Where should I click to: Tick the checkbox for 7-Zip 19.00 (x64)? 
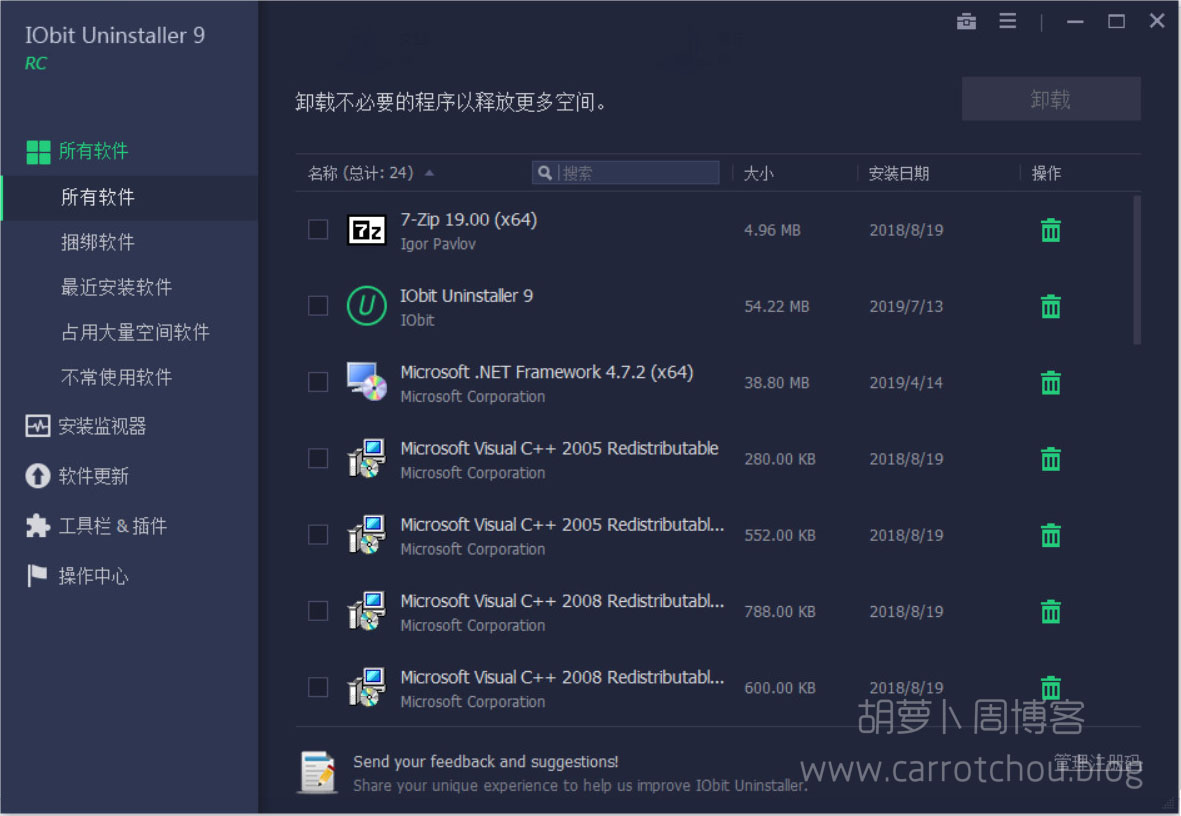[318, 229]
